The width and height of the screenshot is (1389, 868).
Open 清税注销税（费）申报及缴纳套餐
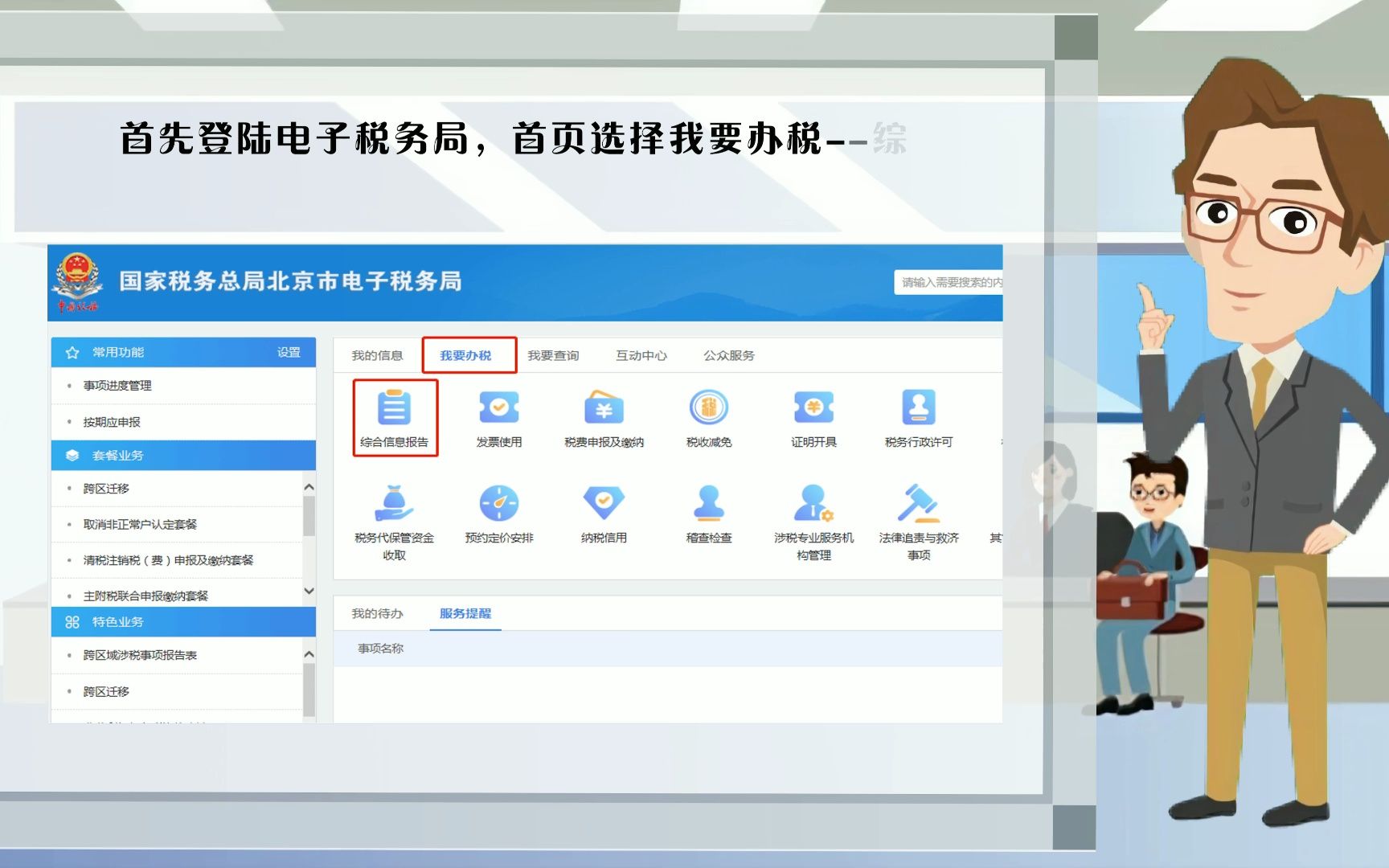(x=168, y=560)
